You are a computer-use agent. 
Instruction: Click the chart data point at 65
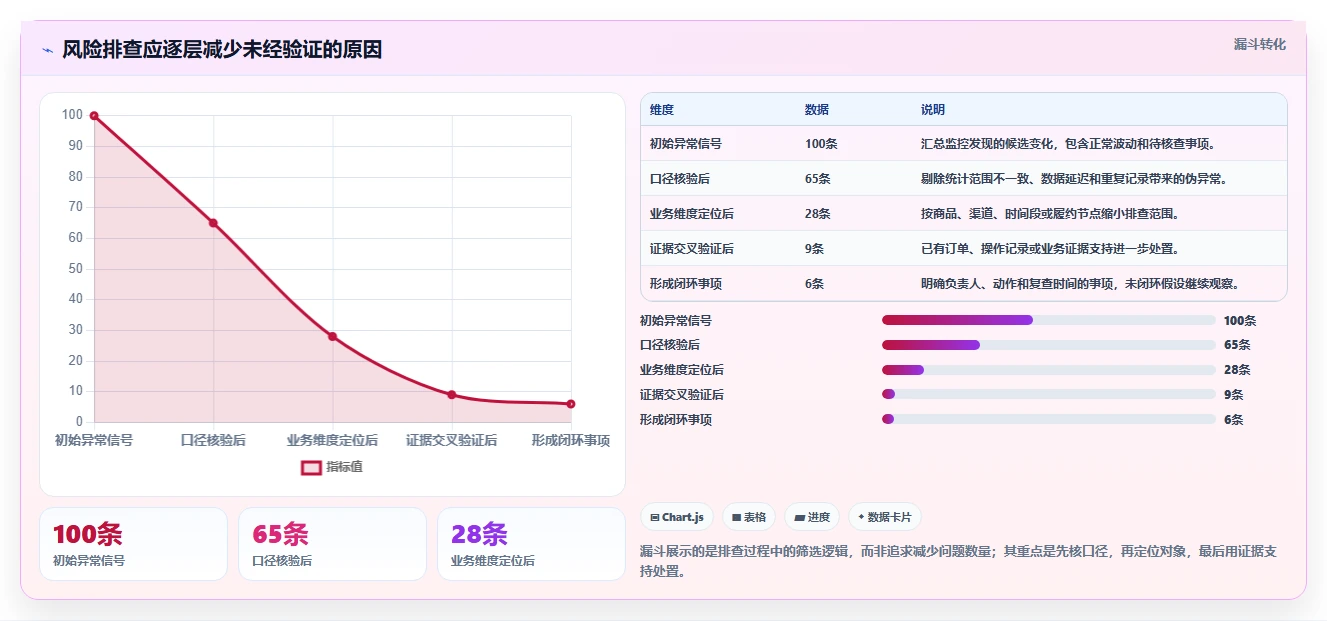click(213, 223)
